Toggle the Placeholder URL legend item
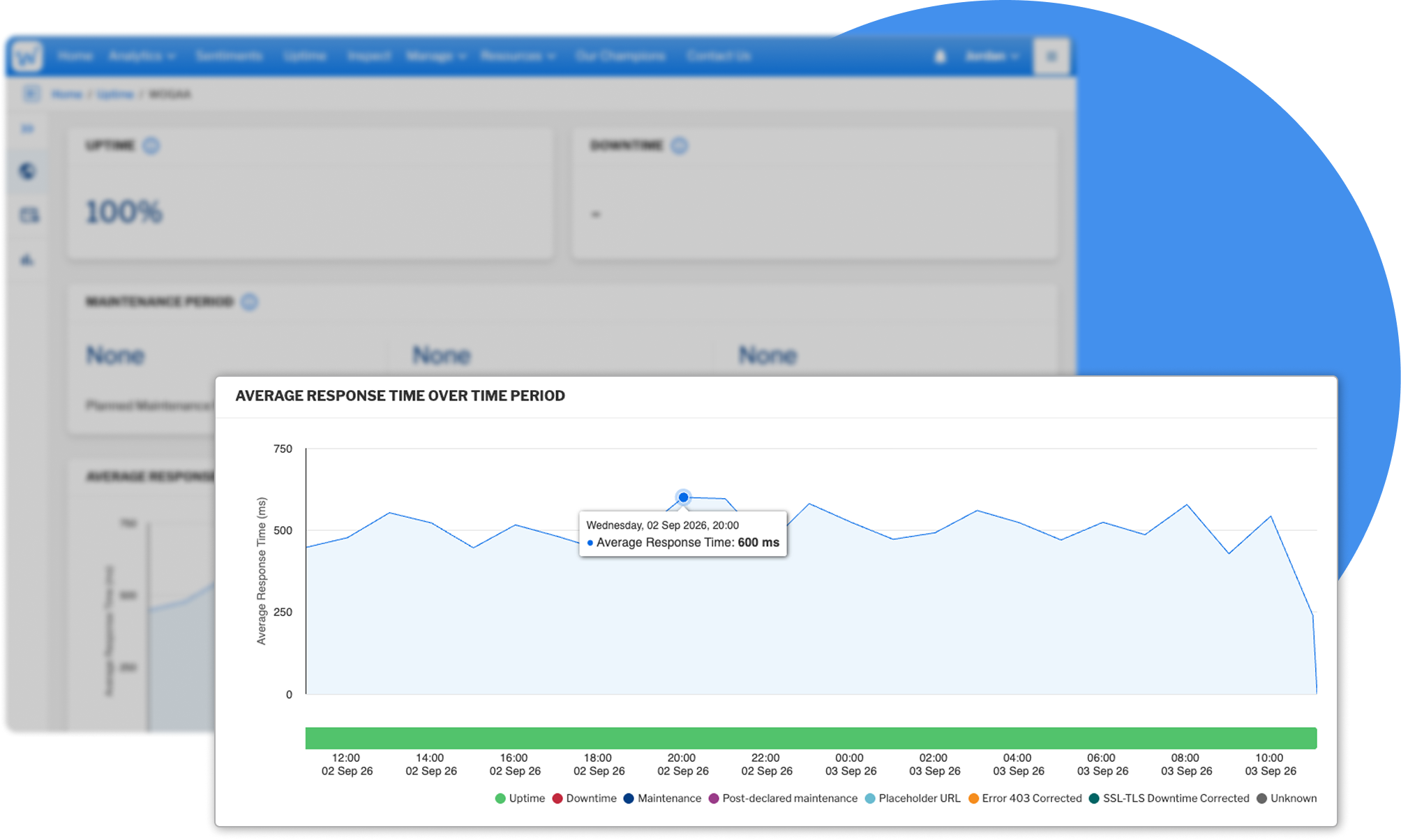 pyautogui.click(x=913, y=798)
